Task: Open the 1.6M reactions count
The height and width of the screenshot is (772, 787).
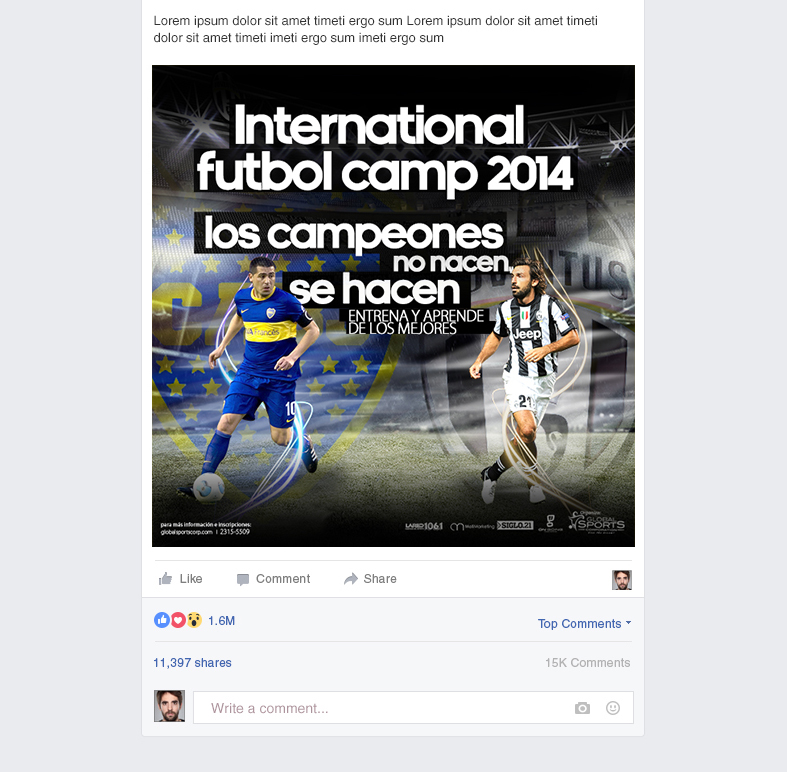Action: coord(221,621)
